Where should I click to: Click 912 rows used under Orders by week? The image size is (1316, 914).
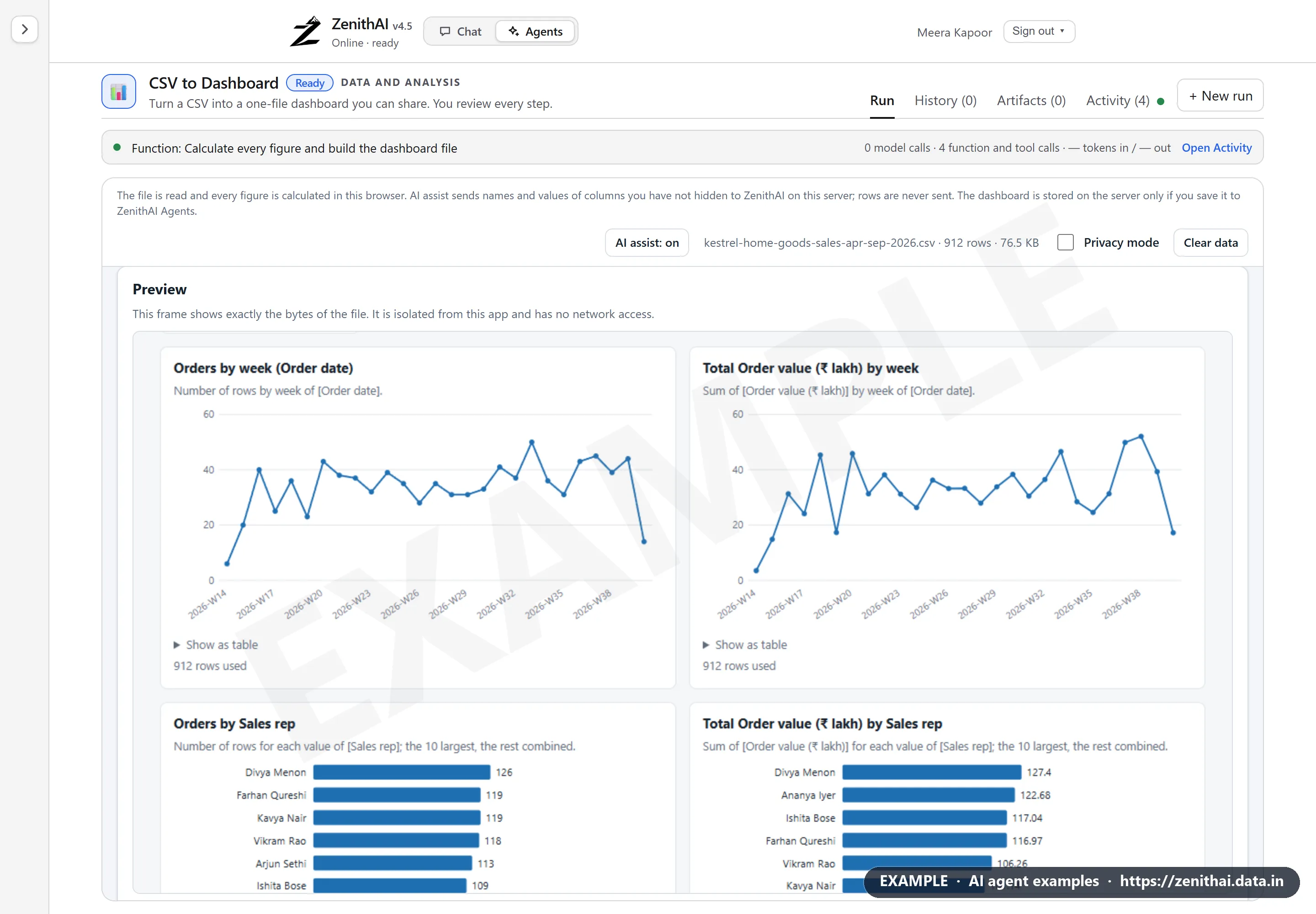(210, 666)
